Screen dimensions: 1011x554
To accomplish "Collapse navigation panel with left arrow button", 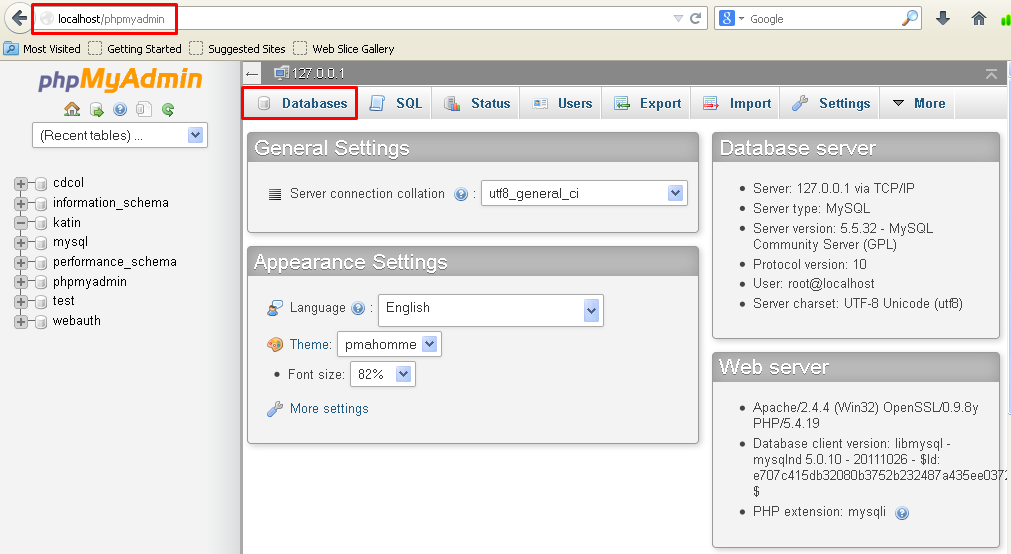I will (x=252, y=74).
